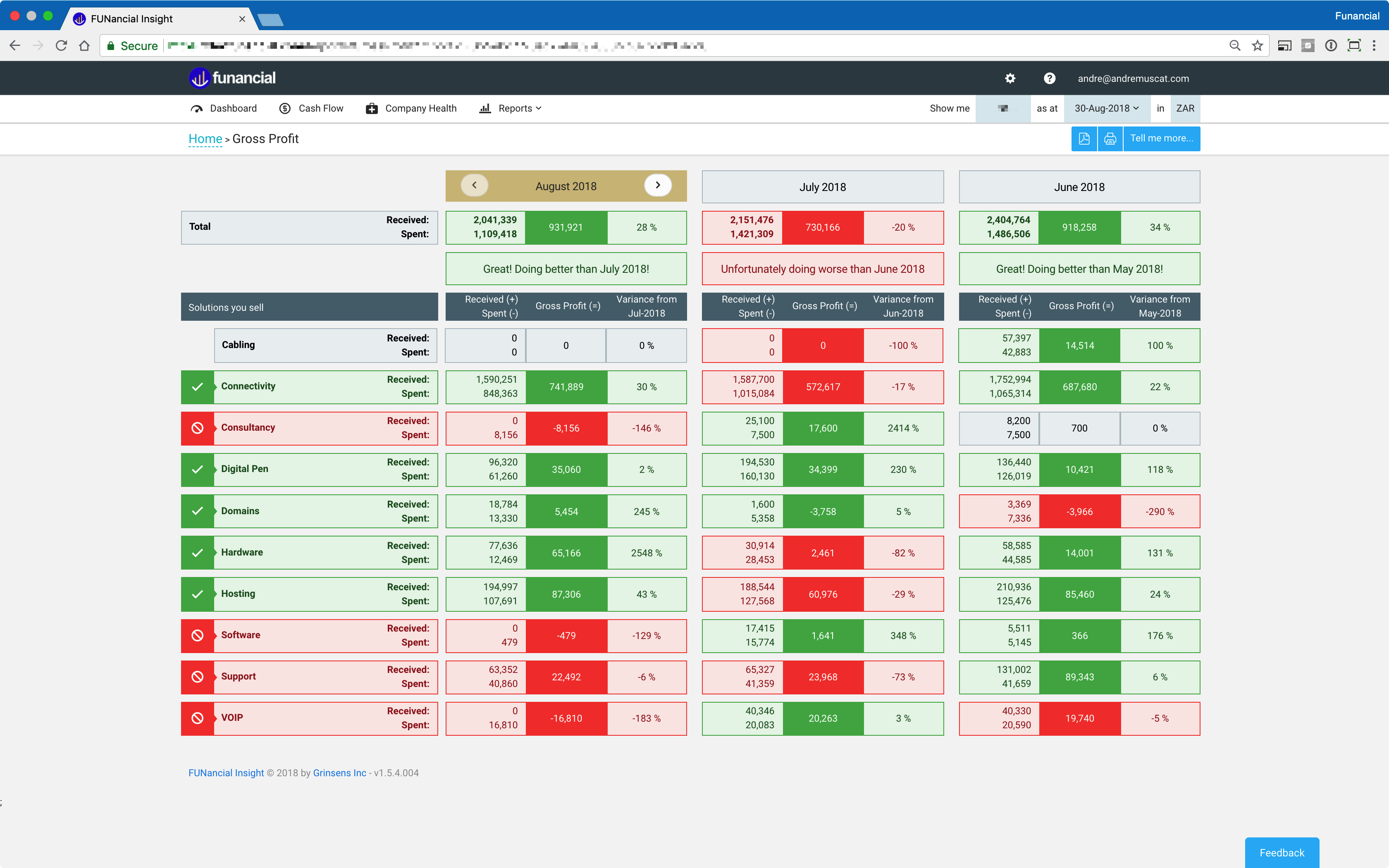Click the settings gear icon in header
This screenshot has height=868, width=1389.
point(1010,79)
